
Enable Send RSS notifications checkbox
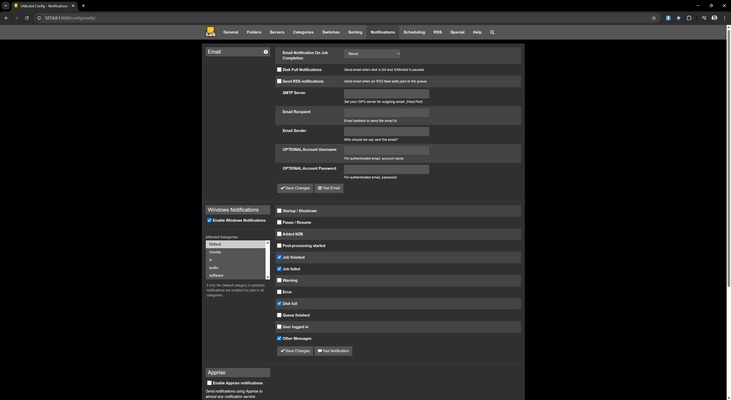tap(279, 81)
